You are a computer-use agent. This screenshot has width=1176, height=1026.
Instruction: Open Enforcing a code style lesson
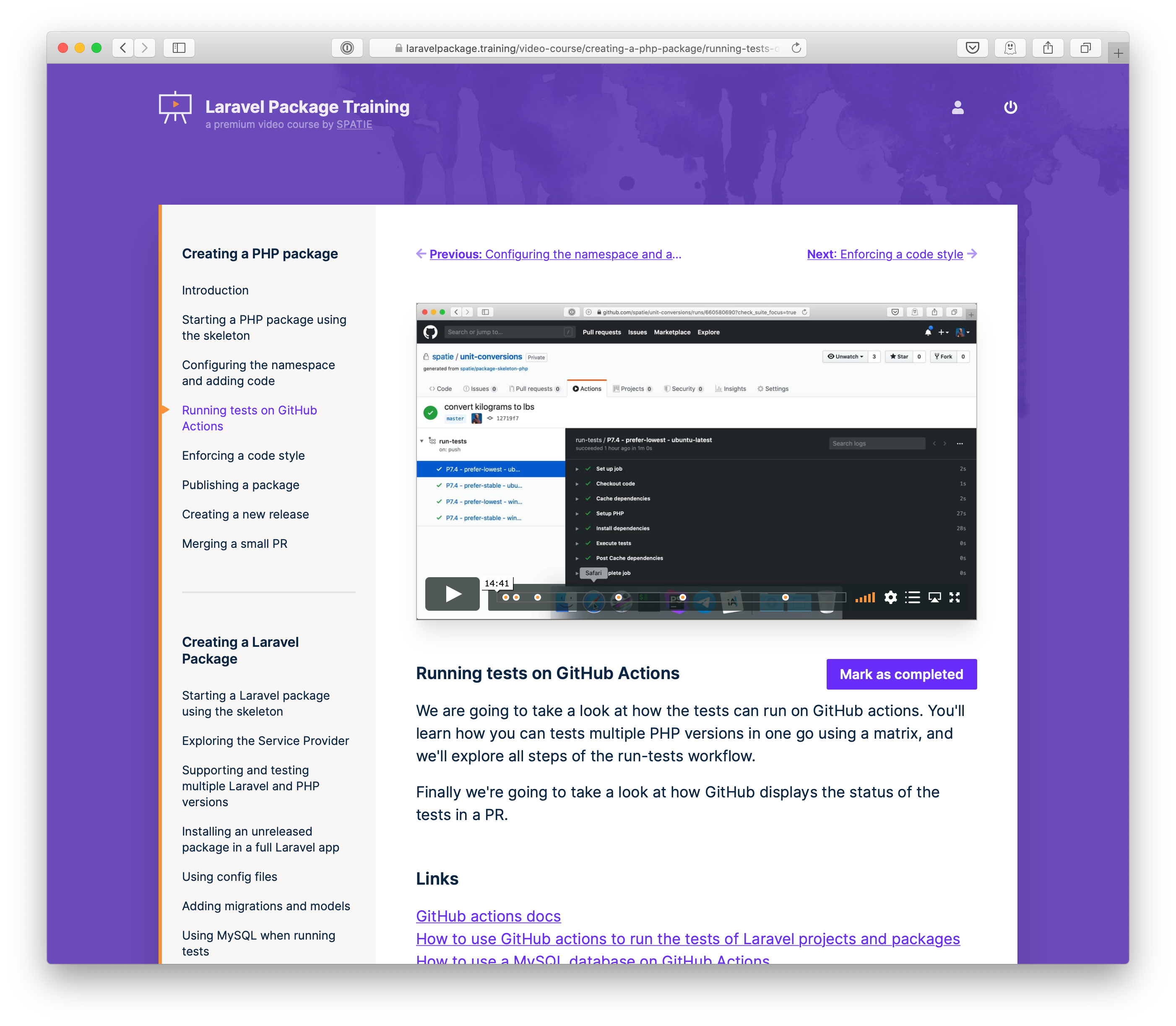(x=243, y=456)
